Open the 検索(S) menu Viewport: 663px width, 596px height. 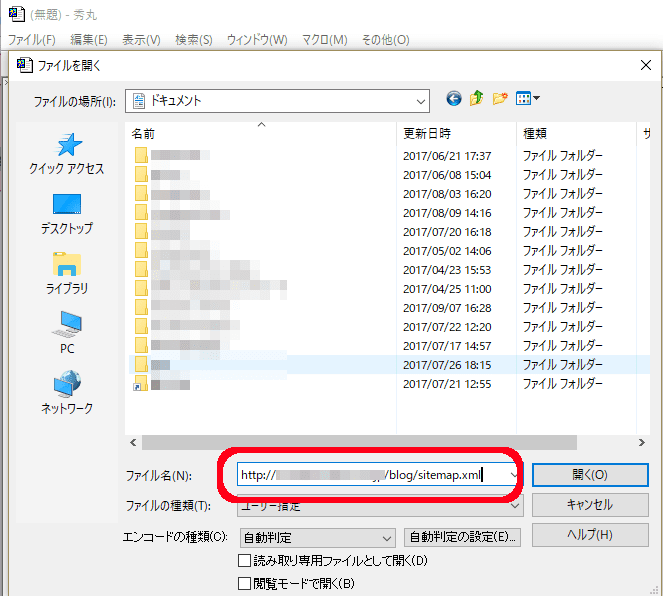[194, 40]
